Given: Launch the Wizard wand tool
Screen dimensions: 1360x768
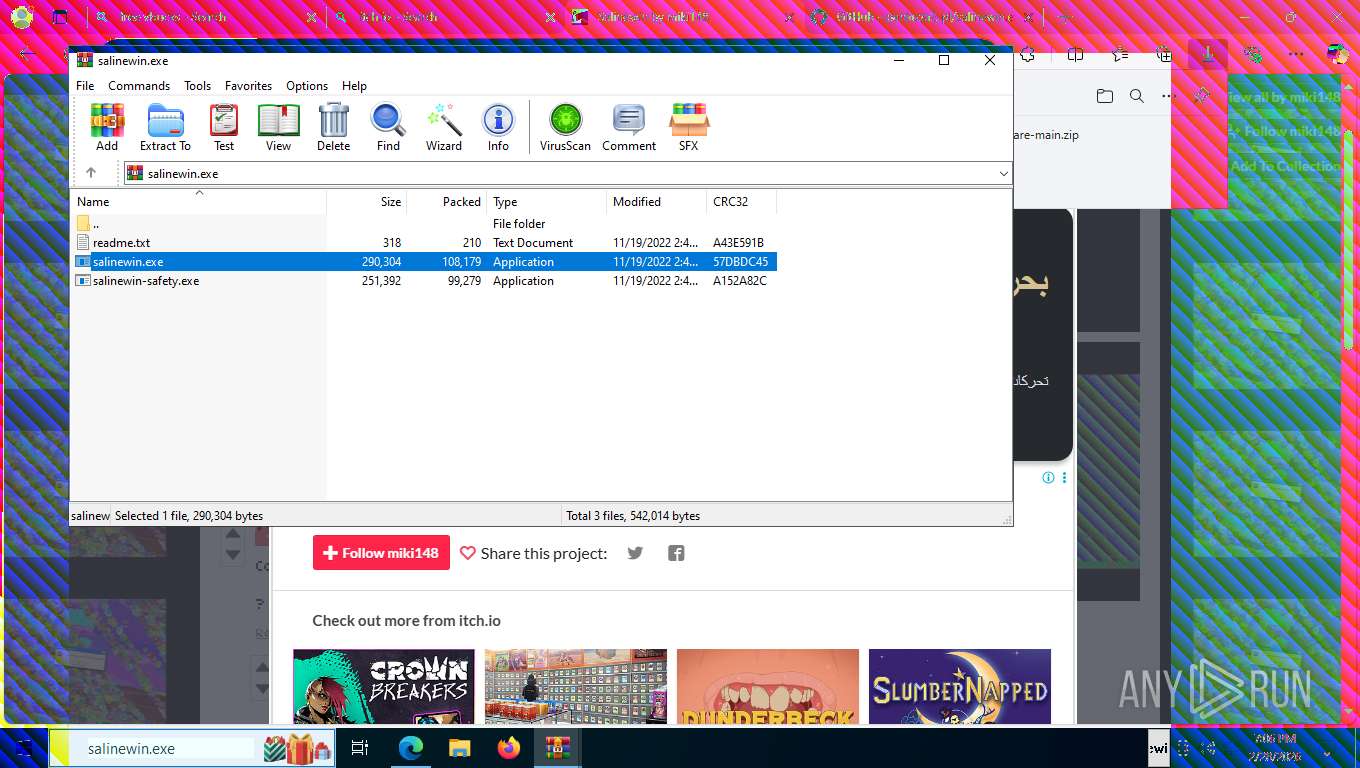Looking at the screenshot, I should (x=443, y=127).
